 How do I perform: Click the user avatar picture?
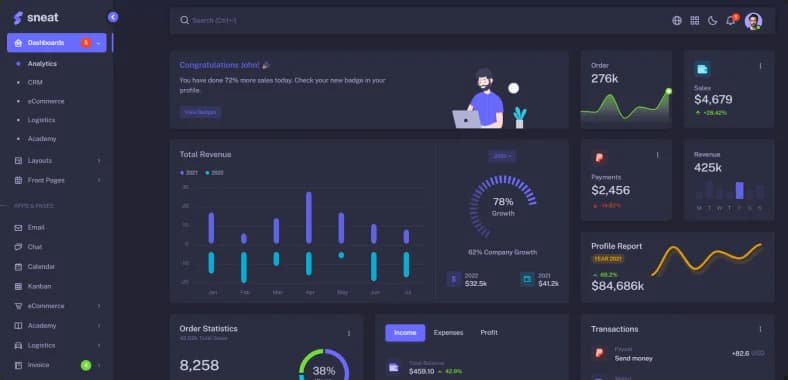753,21
